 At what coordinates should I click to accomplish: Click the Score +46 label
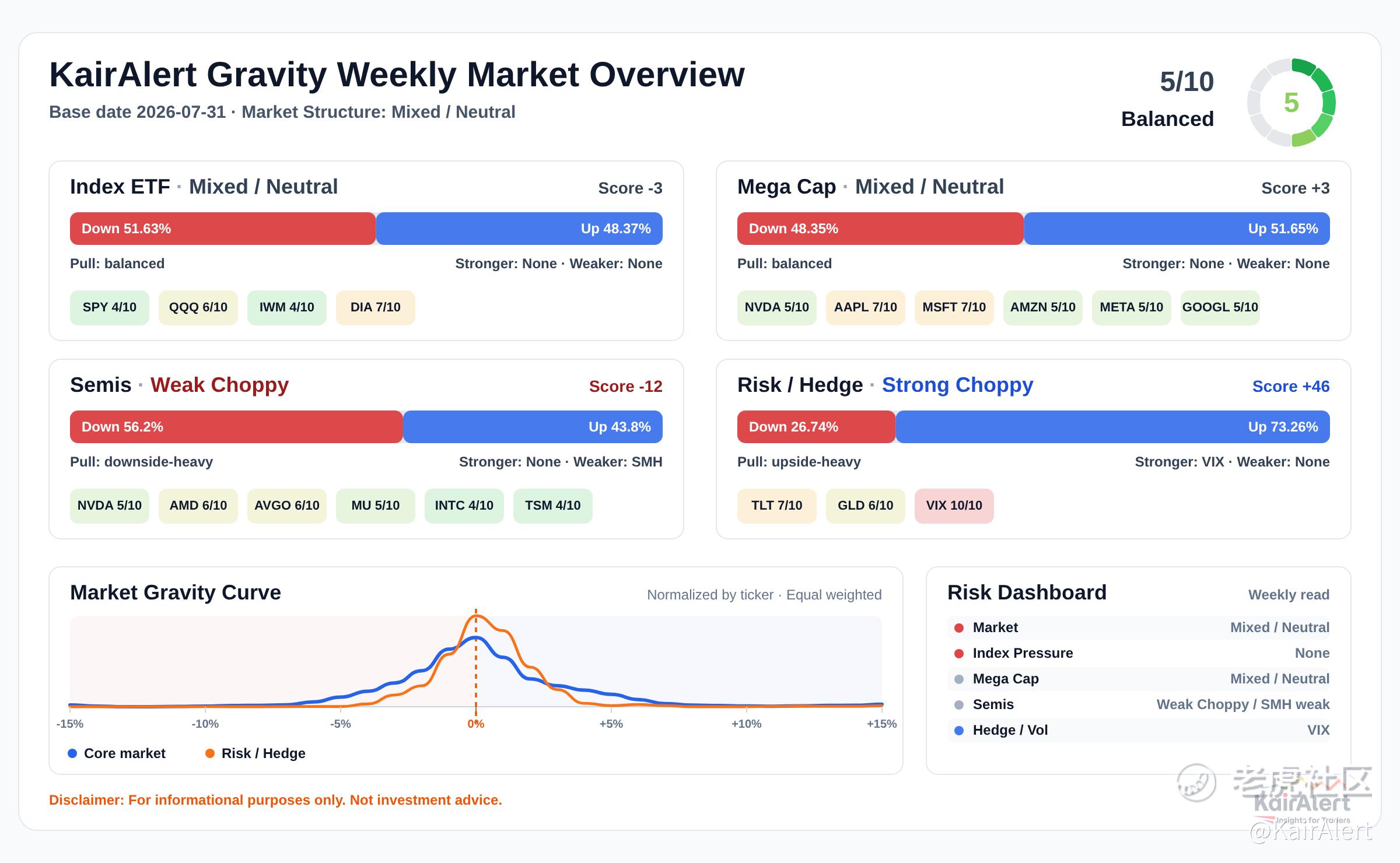1291,386
